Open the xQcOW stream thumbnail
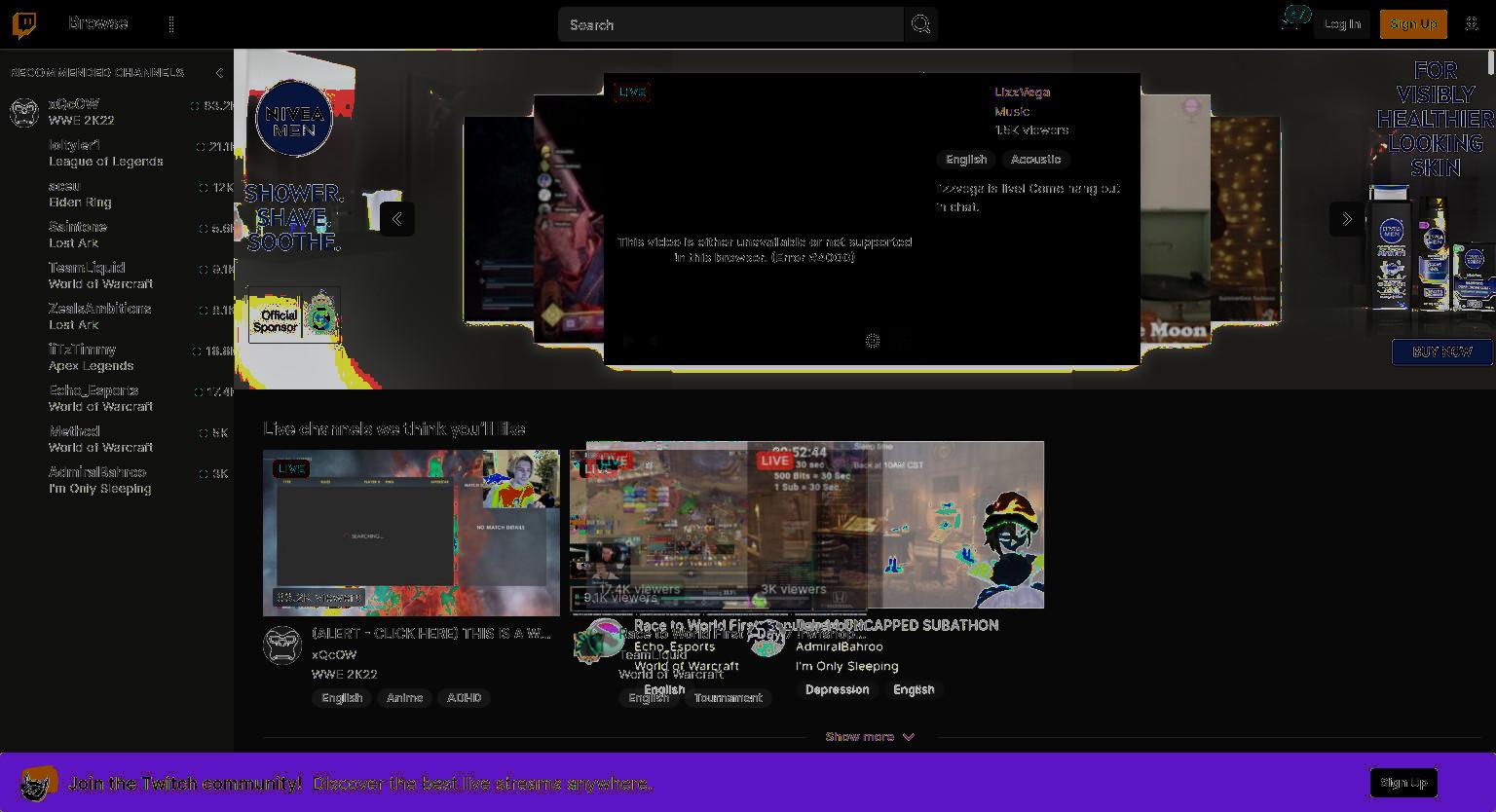 click(x=411, y=533)
